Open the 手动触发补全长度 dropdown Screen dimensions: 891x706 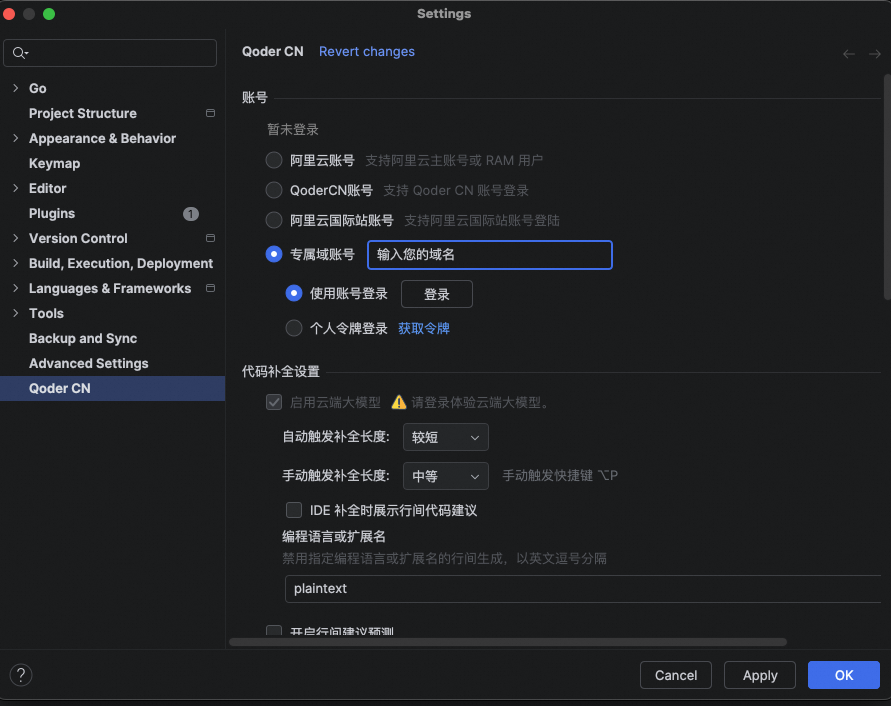tap(446, 476)
